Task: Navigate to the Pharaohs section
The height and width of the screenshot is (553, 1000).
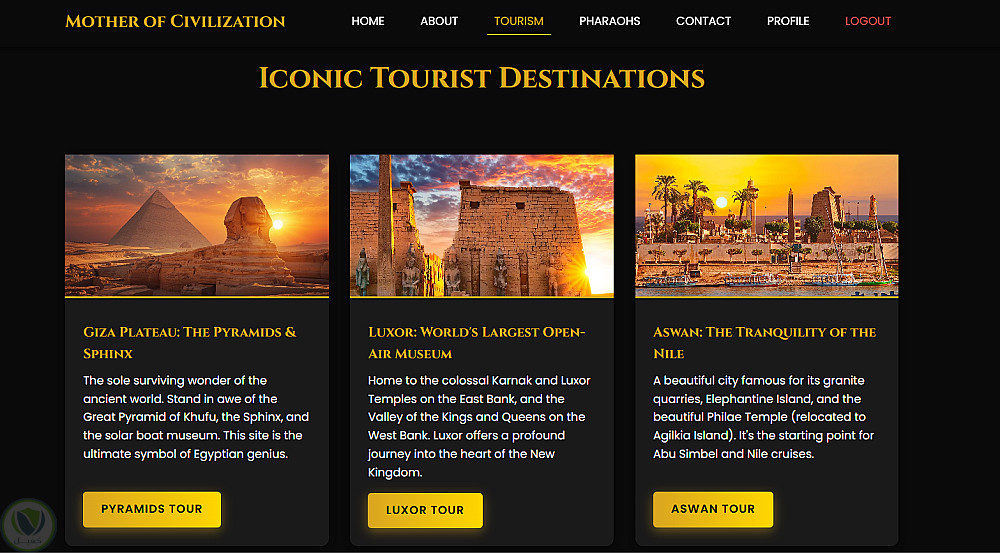Action: (610, 21)
